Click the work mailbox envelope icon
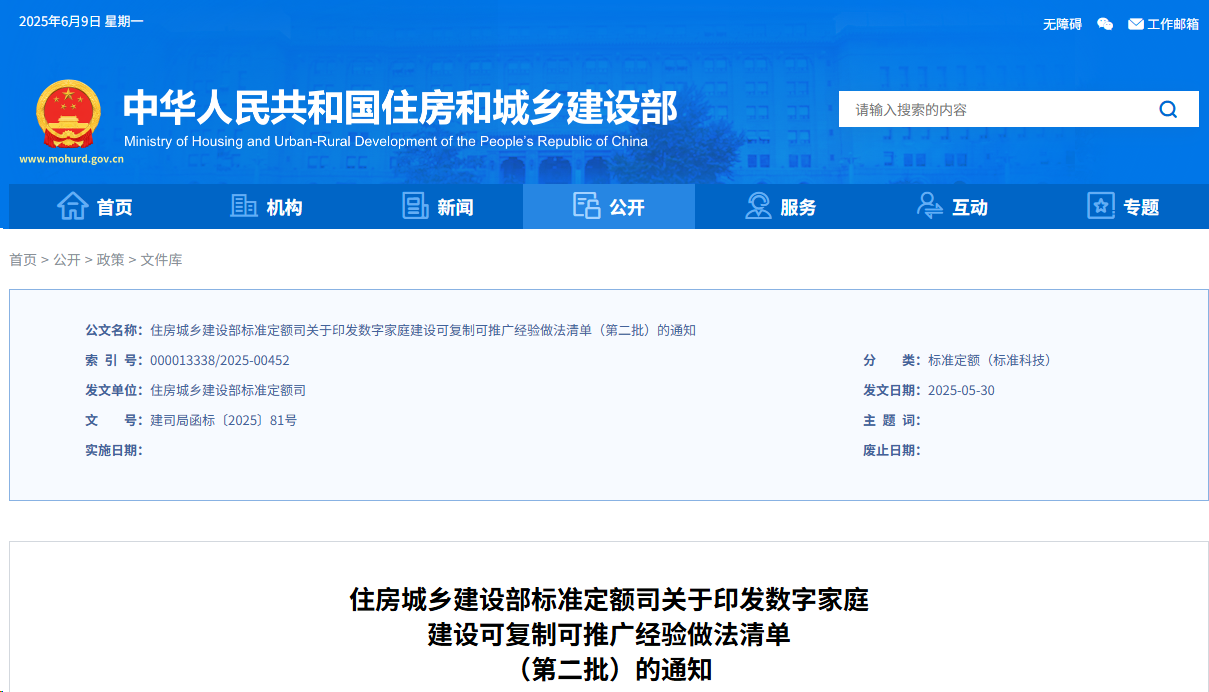This screenshot has width=1209, height=692. coord(1136,24)
